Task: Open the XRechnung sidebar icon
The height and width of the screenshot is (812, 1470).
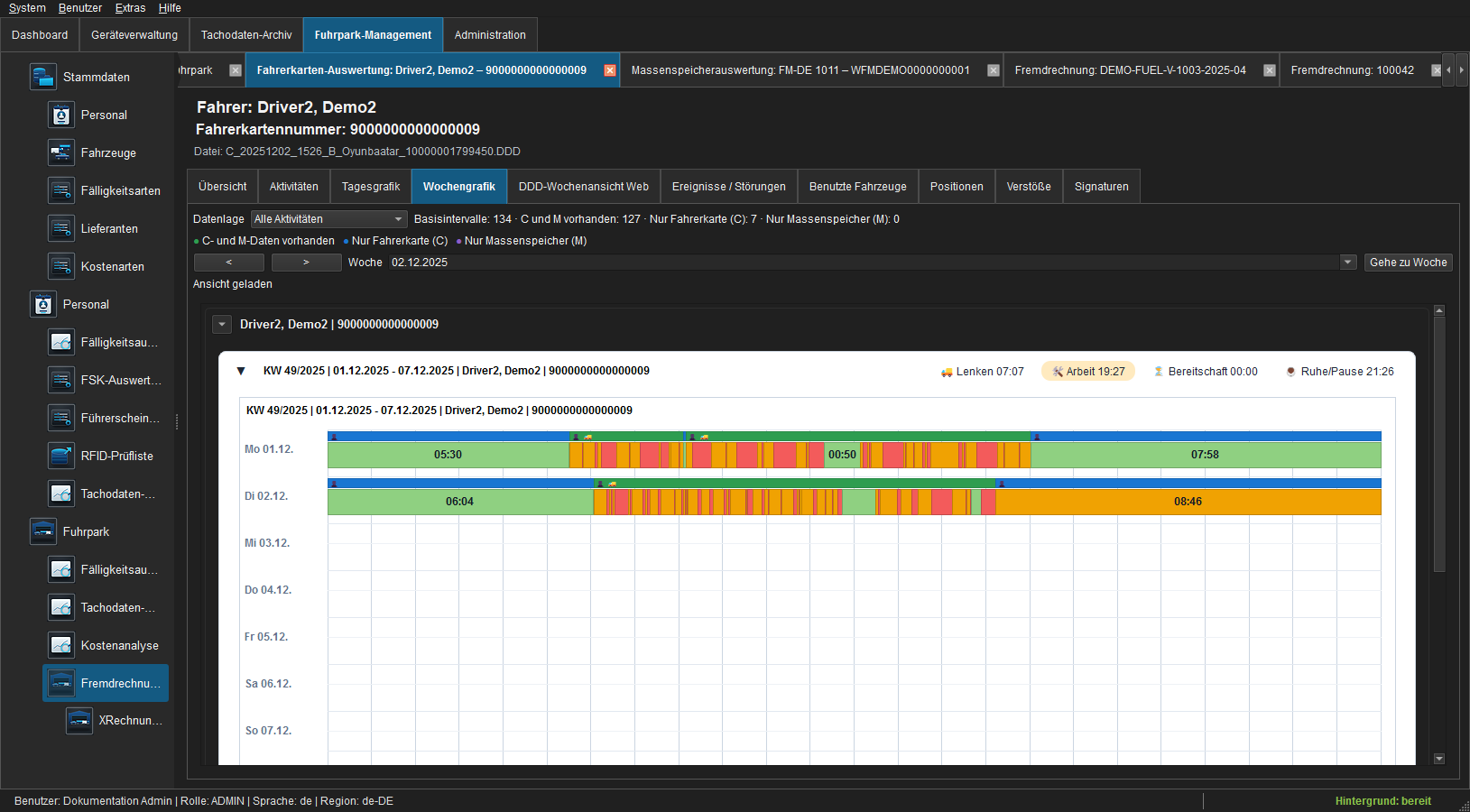Action: tap(79, 720)
